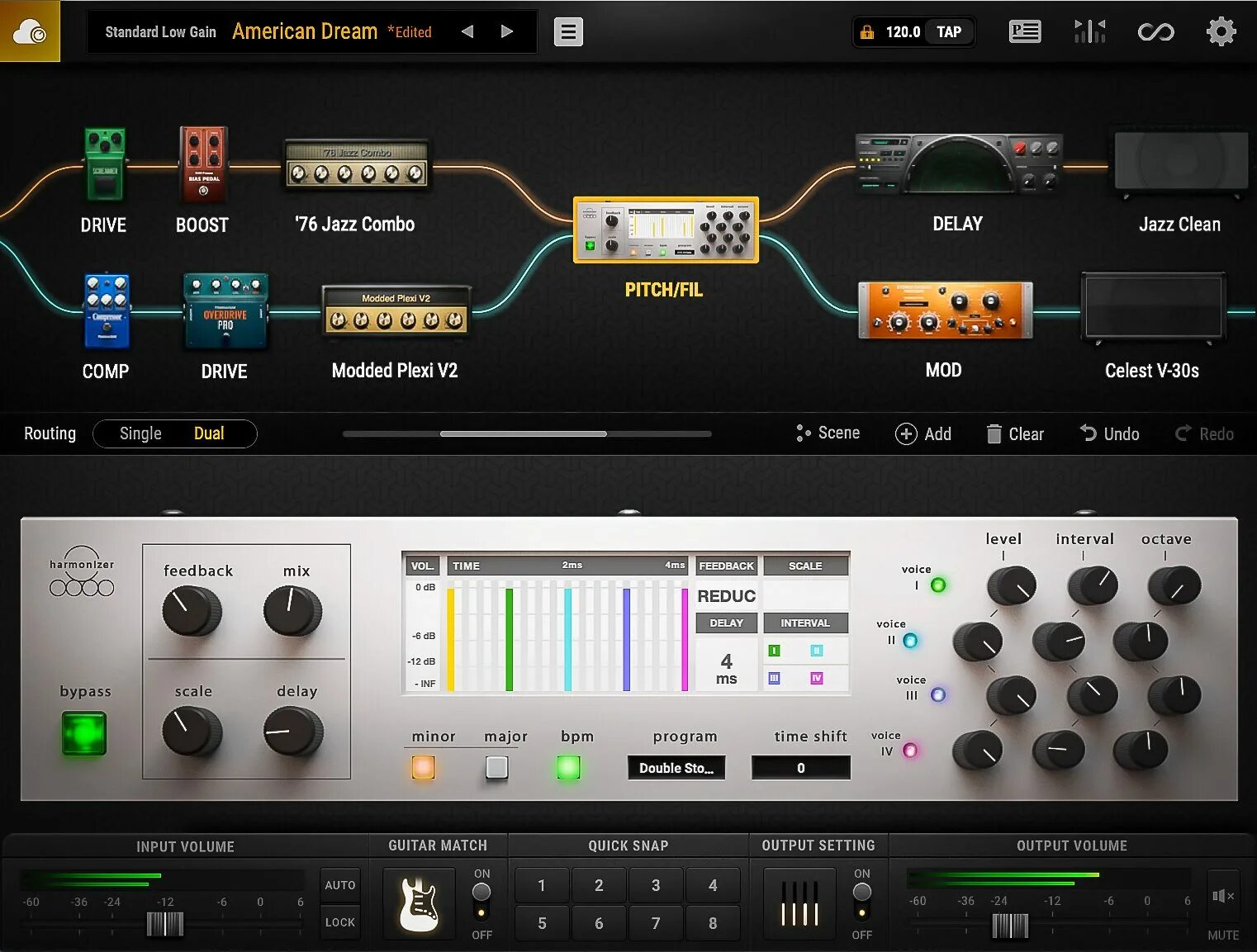Open the preset list menu icon
Screen dimensions: 1257x952
pos(568,32)
